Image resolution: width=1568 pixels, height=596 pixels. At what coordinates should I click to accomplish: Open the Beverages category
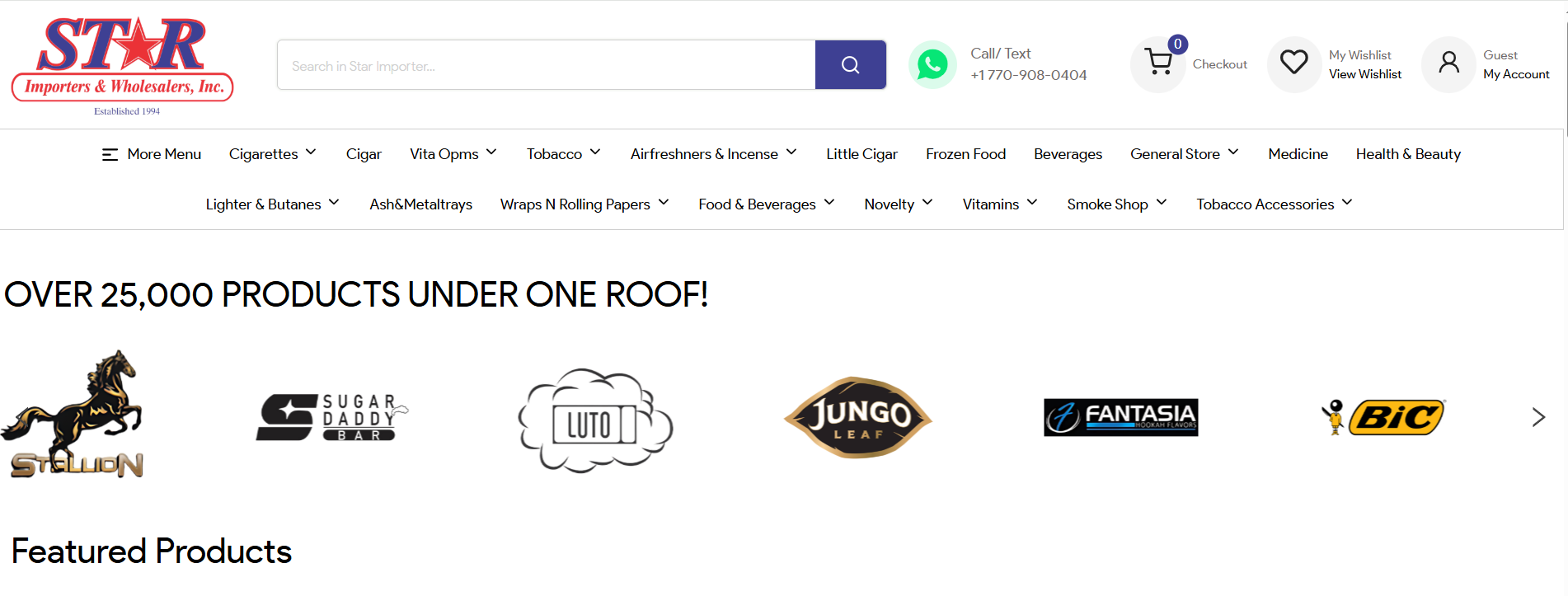(1068, 154)
